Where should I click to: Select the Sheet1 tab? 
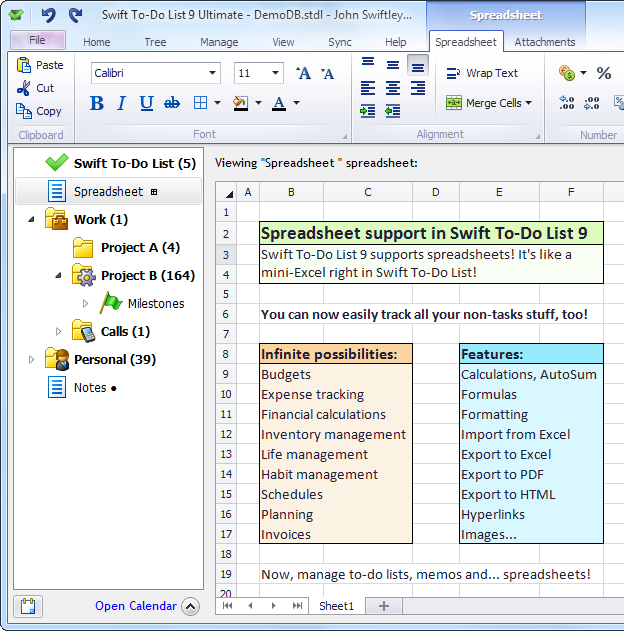click(x=336, y=606)
